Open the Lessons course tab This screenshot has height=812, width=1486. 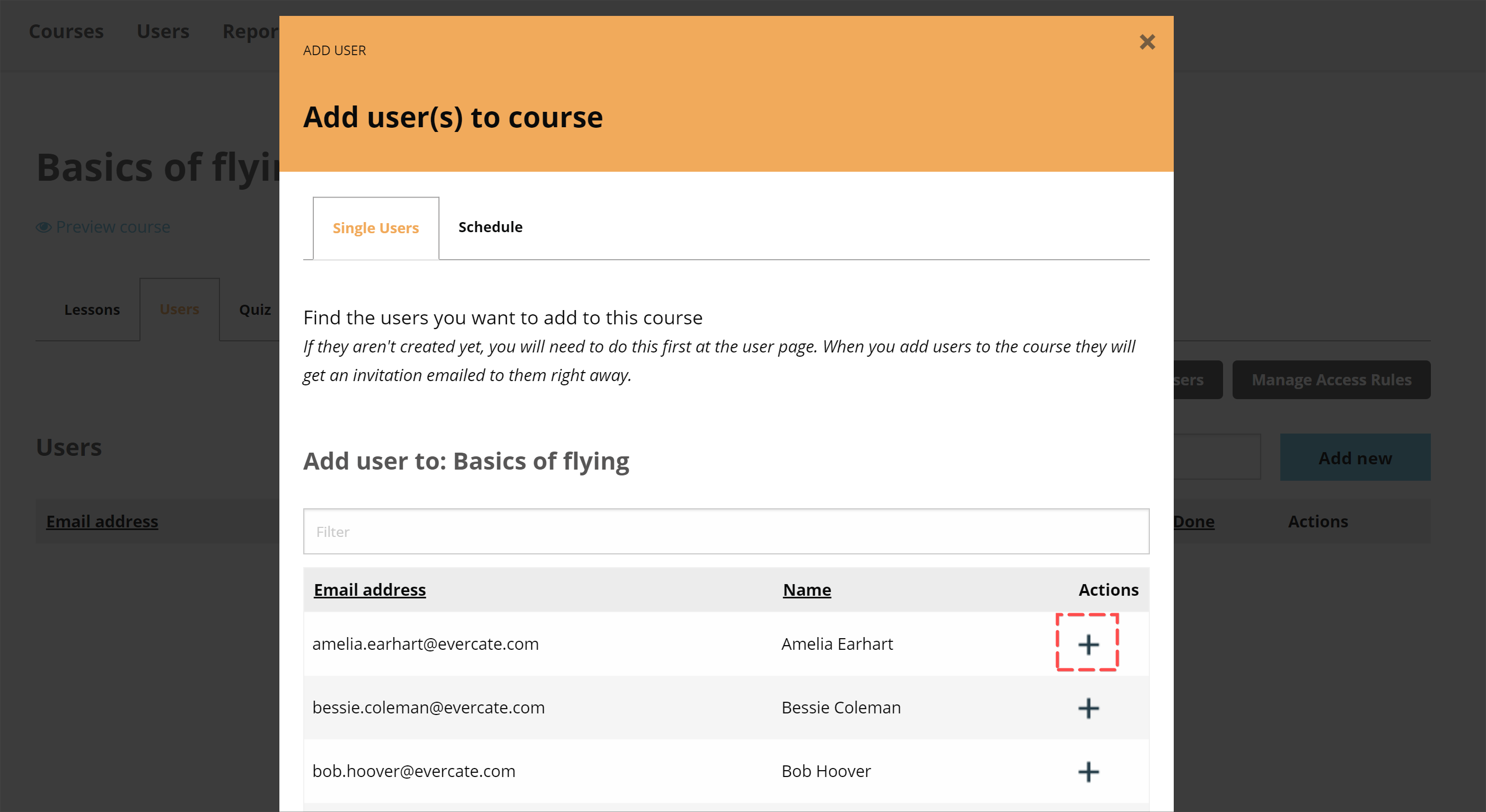[x=92, y=310]
